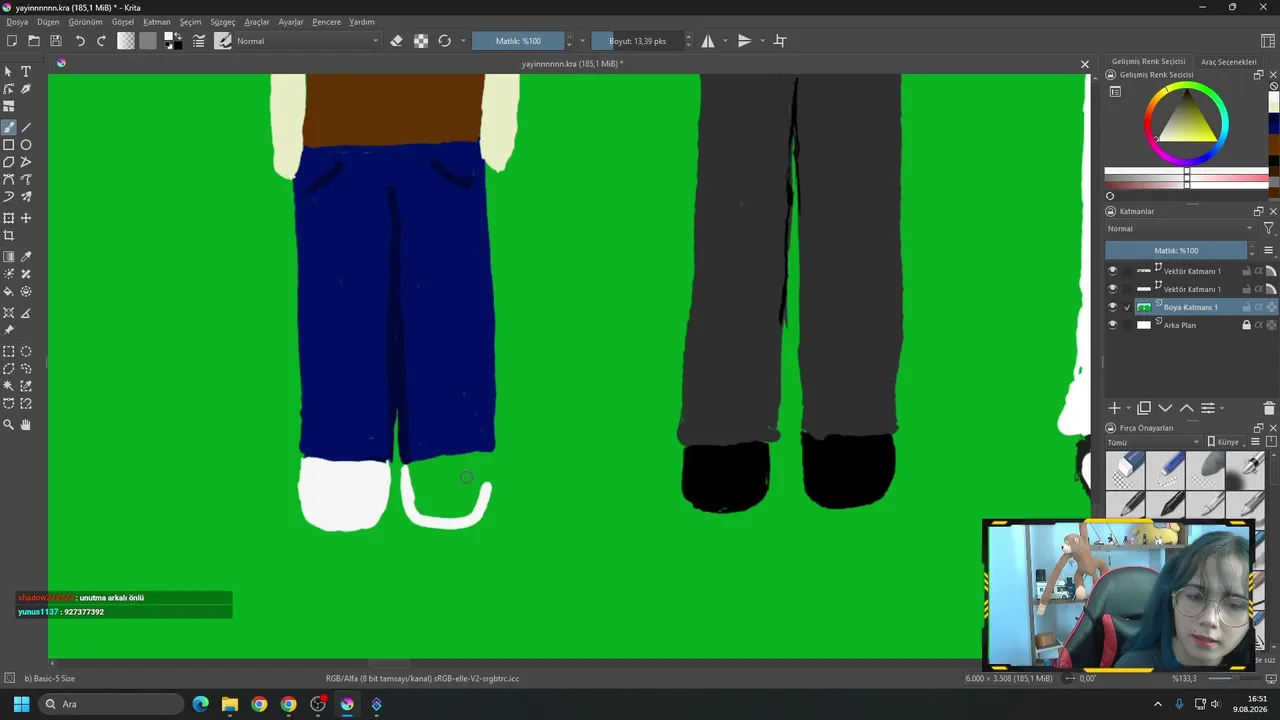Hide the Boya Katmanı 1 layer
The image size is (1280, 720).
tap(1112, 307)
